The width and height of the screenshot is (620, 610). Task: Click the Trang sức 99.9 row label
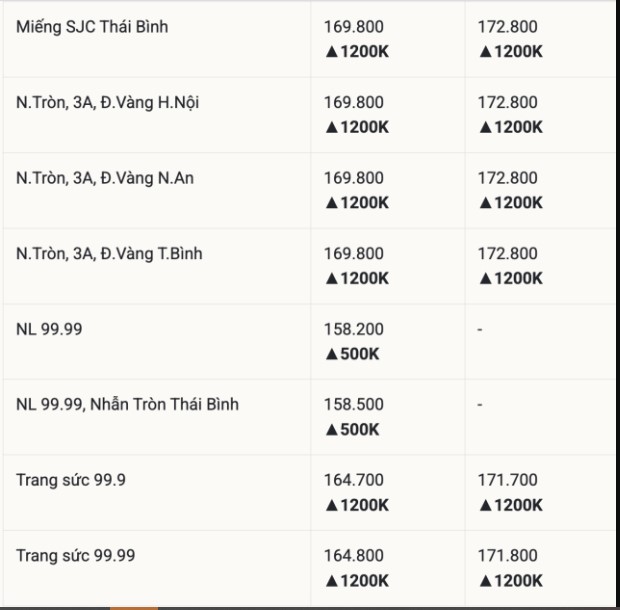(71, 480)
